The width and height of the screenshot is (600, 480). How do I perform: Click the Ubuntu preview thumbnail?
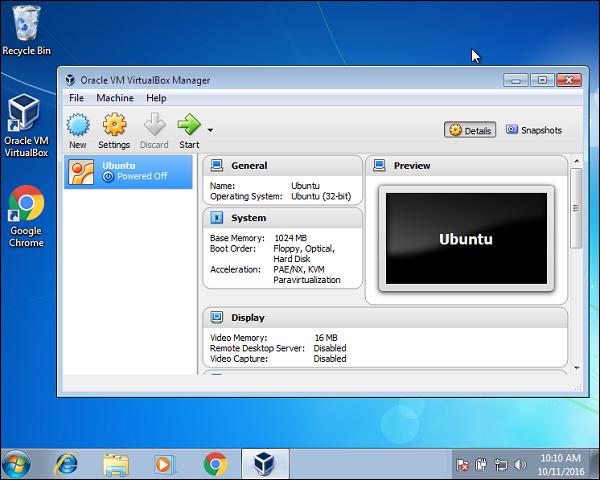(465, 238)
